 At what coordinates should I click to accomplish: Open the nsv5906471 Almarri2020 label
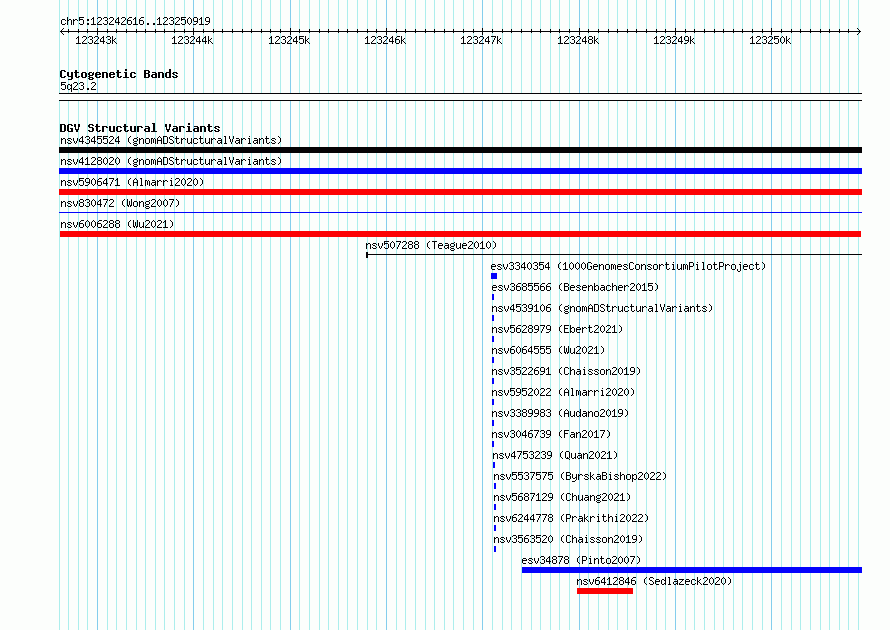point(132,182)
